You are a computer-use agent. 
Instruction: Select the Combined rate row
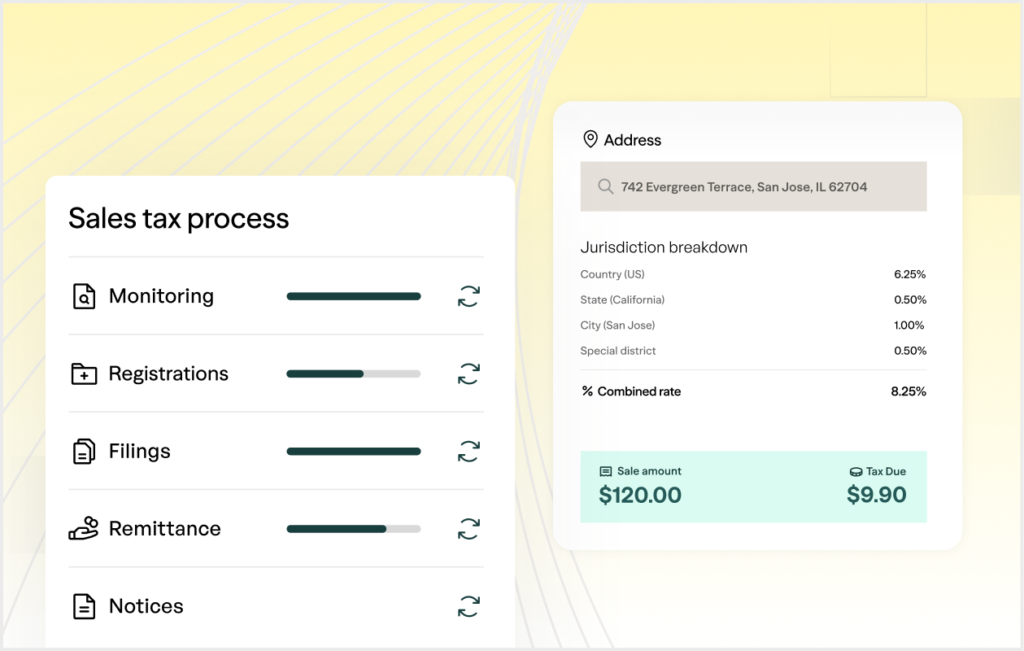753,392
